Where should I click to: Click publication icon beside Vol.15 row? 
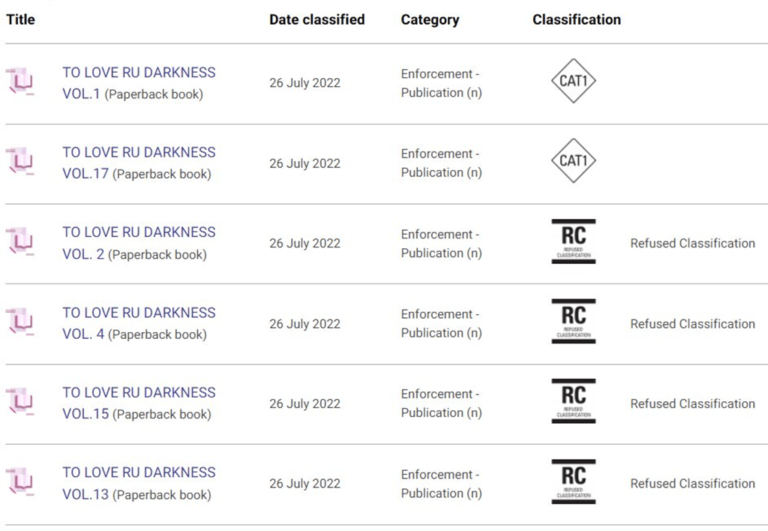coord(20,403)
